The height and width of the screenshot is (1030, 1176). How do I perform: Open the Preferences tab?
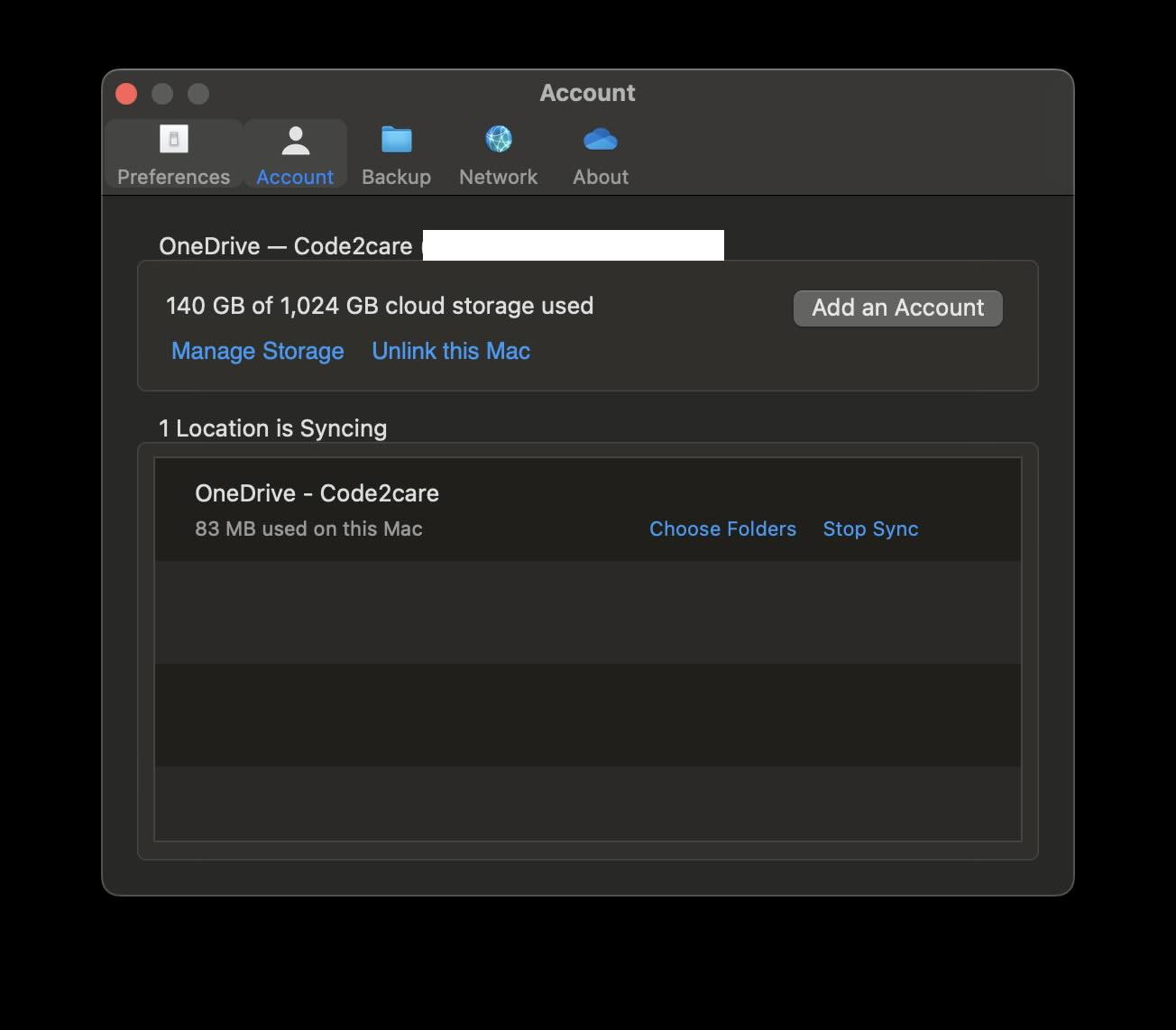(172, 177)
